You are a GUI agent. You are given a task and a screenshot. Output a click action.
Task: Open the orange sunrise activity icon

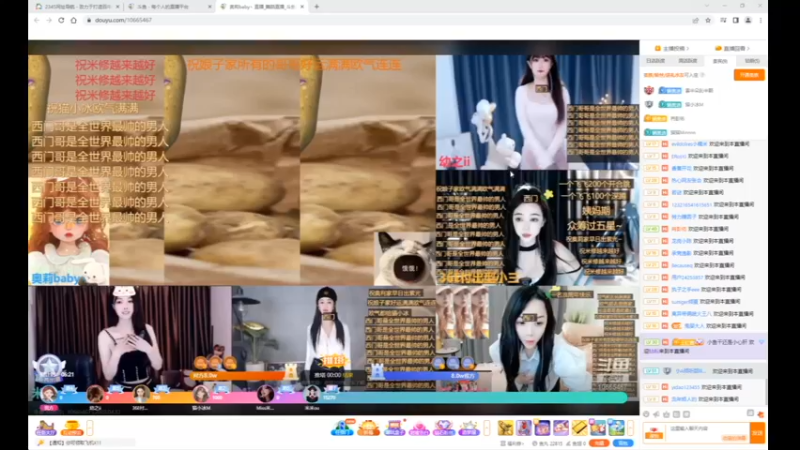click(x=368, y=428)
